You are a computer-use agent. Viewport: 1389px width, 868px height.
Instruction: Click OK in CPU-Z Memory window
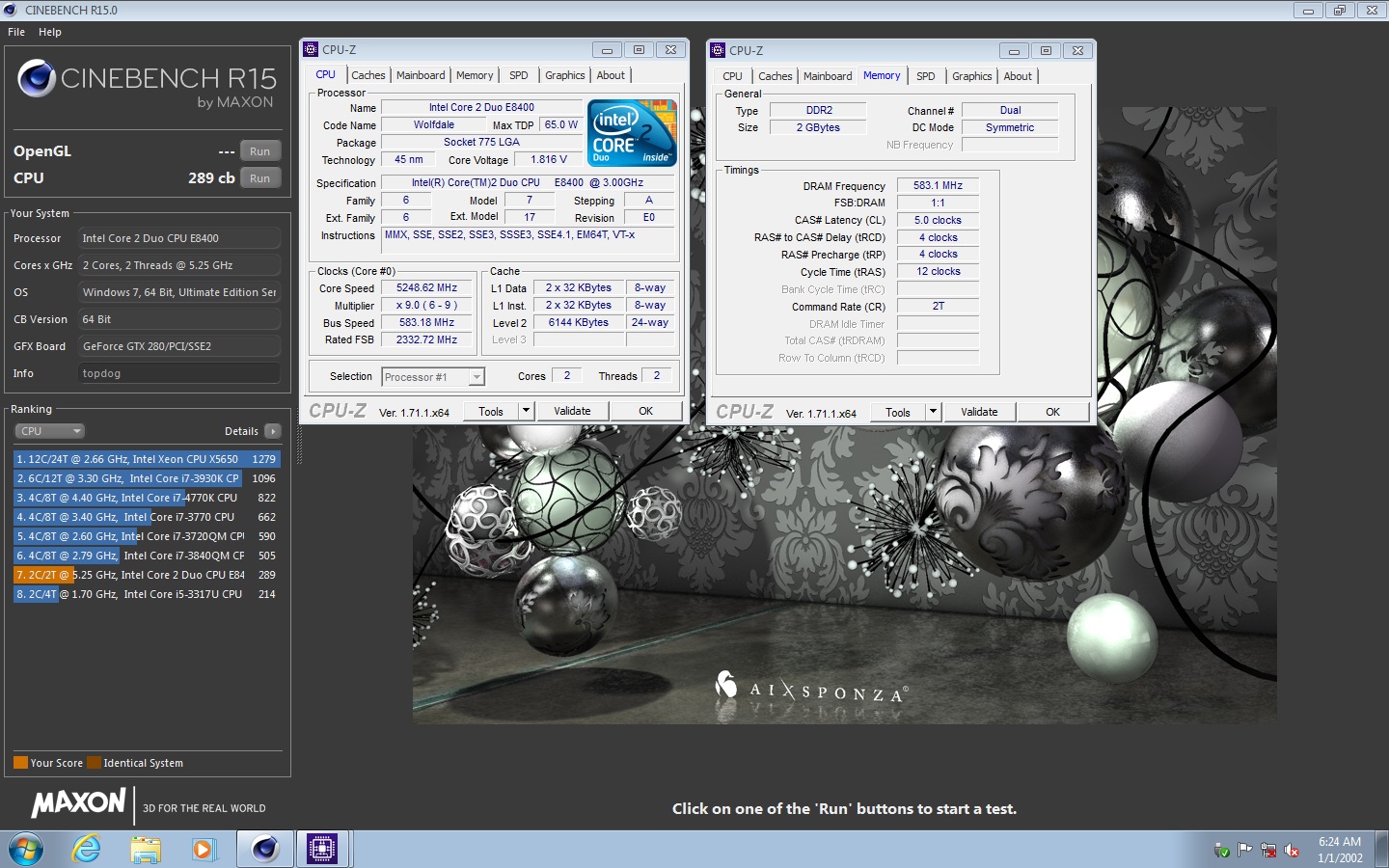point(1053,412)
